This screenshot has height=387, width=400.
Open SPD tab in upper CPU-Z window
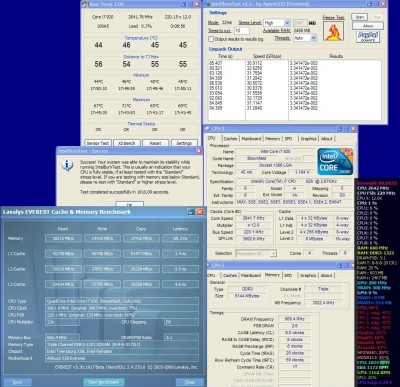coord(288,139)
